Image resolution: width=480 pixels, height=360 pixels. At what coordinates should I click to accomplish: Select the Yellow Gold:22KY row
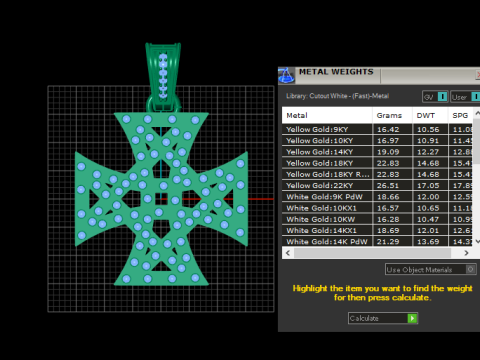click(x=377, y=186)
